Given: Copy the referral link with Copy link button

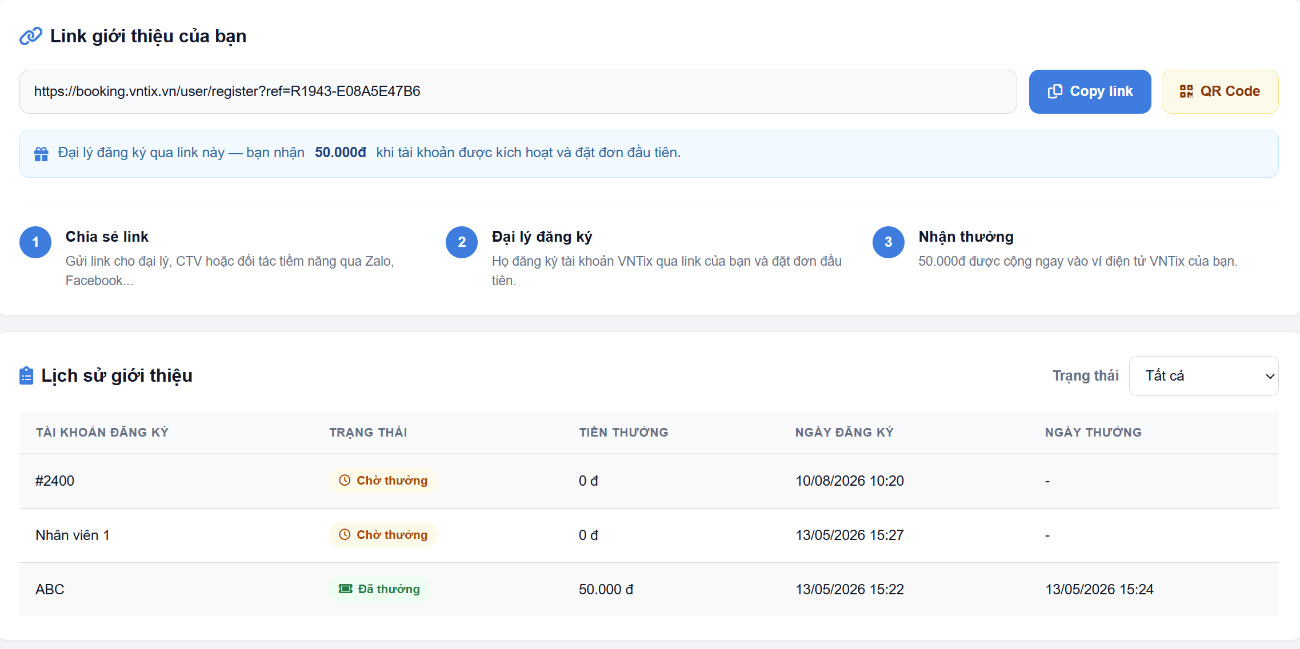Looking at the screenshot, I should [x=1090, y=91].
